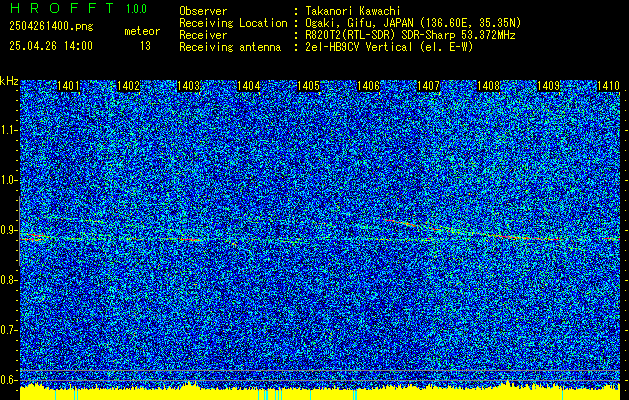Viewport: 629px width, 400px height.
Task: Click the HROFFT 1.0.0 title text
Action: (78, 8)
